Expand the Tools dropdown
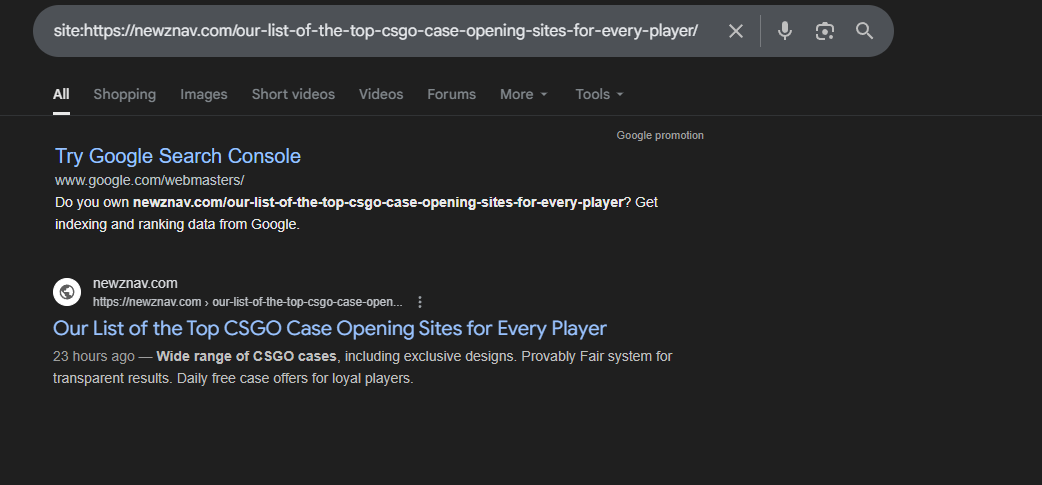Screen dimensions: 1042x485 (x=599, y=94)
